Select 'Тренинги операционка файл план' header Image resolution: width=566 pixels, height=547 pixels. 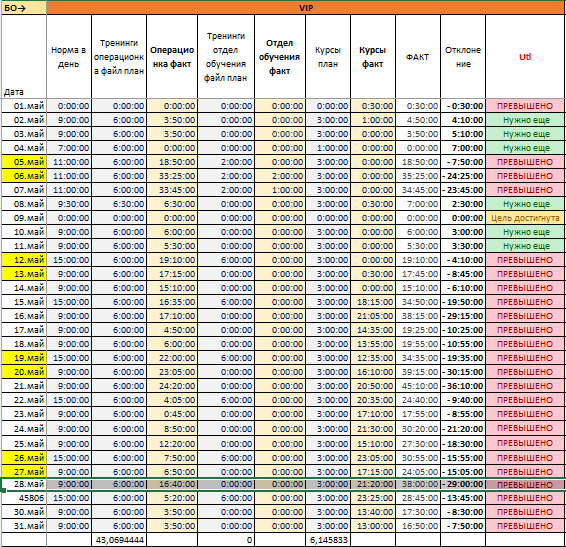click(x=119, y=57)
